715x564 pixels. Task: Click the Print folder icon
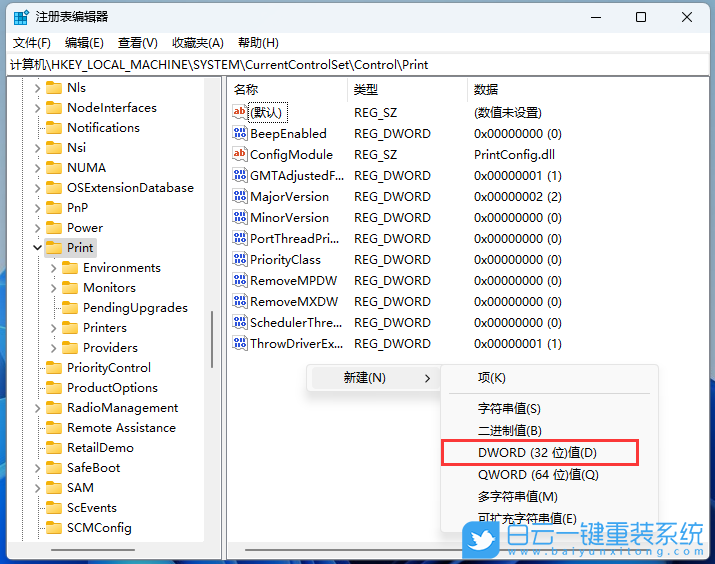54,248
